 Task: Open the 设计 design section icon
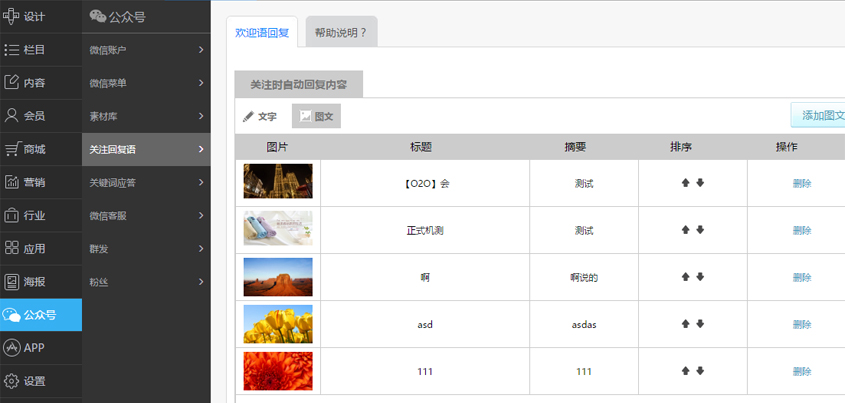[12, 16]
